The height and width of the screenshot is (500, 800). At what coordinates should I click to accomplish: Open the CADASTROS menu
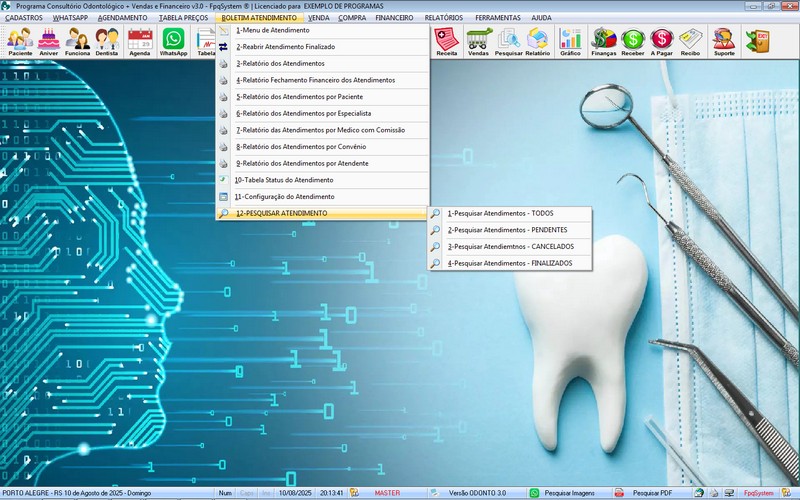[x=24, y=18]
